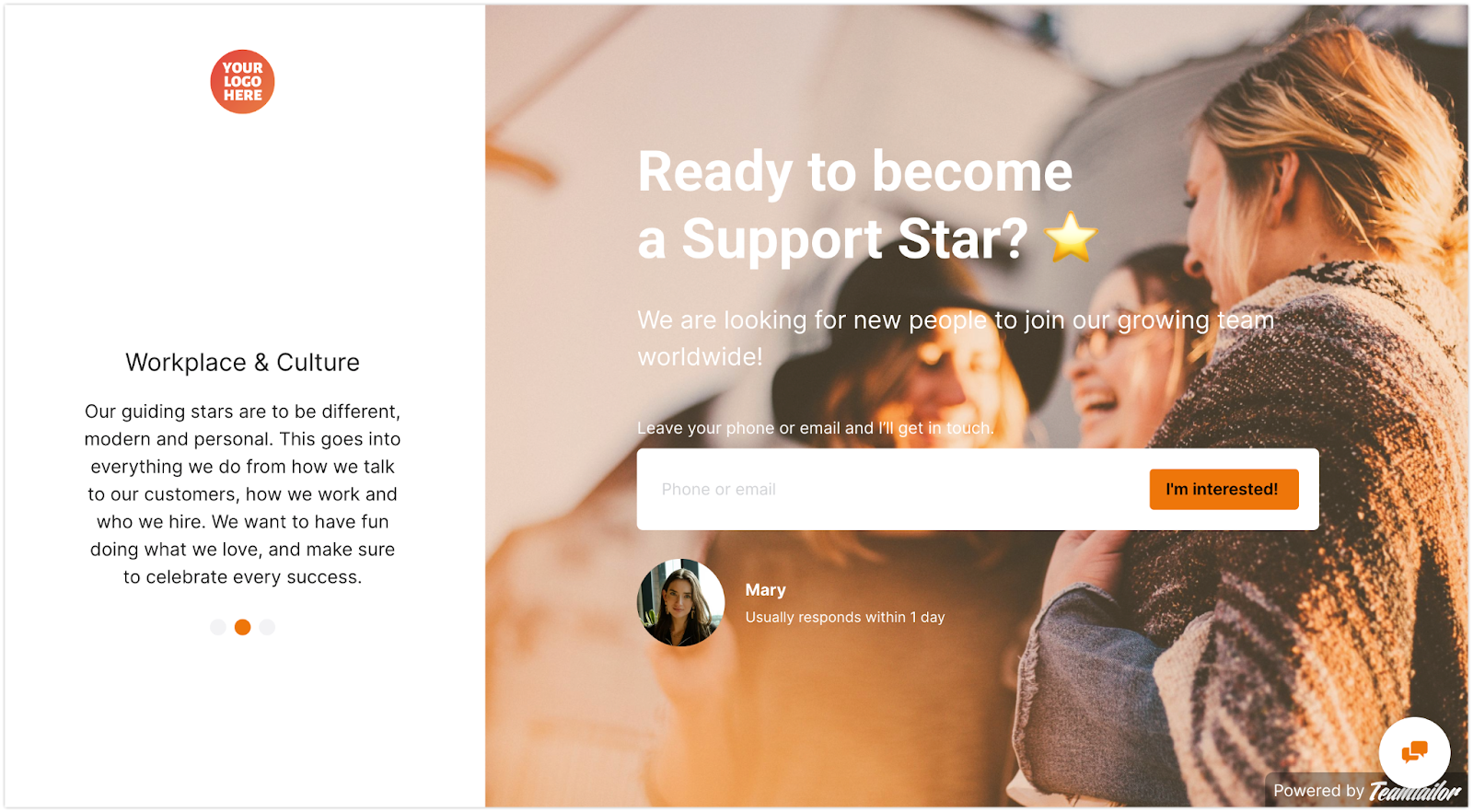Viewport: 1473px width, 812px height.
Task: Click Mary's profile photo
Action: coord(680,602)
